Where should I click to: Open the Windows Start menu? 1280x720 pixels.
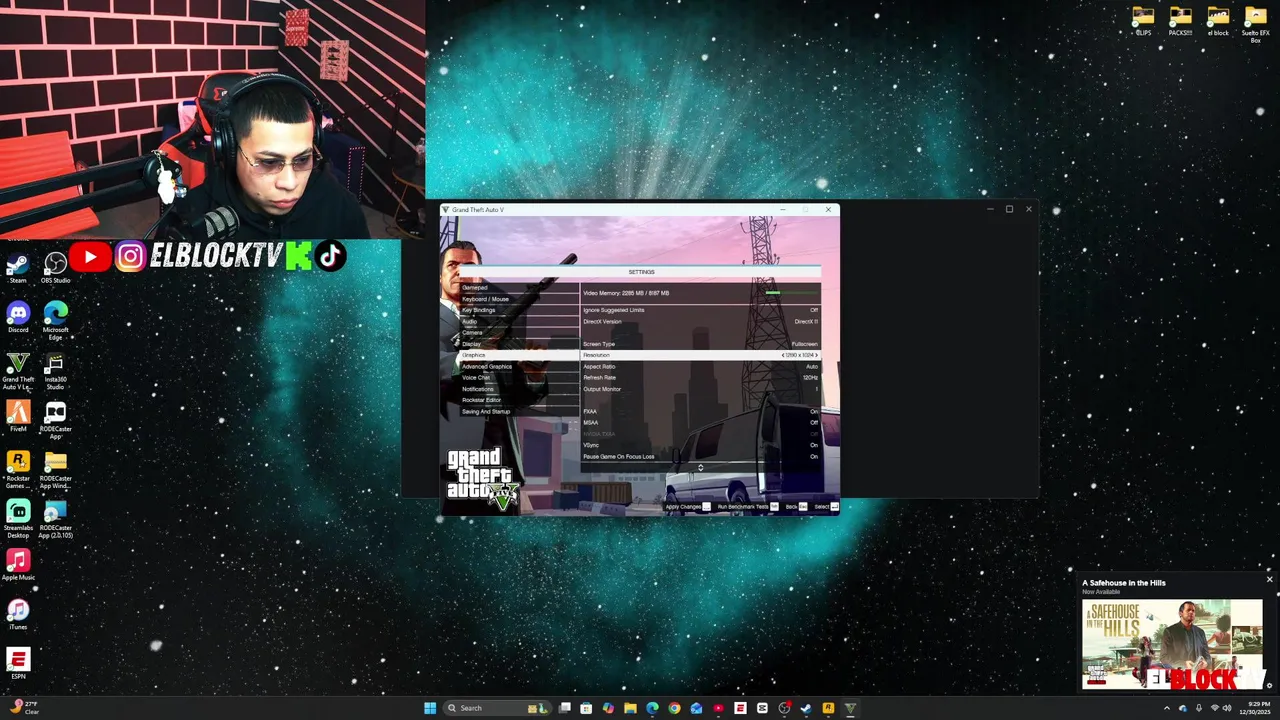point(430,708)
